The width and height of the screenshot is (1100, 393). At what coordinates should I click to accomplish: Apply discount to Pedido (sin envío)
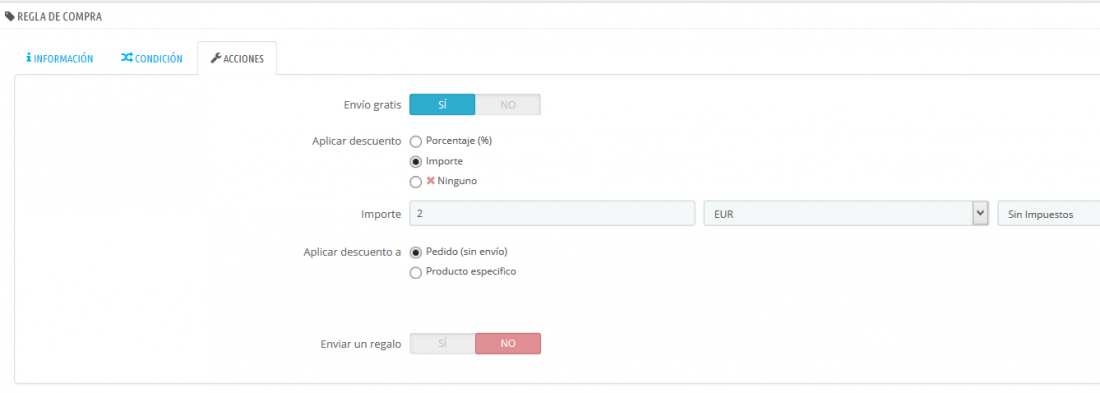pyautogui.click(x=415, y=252)
